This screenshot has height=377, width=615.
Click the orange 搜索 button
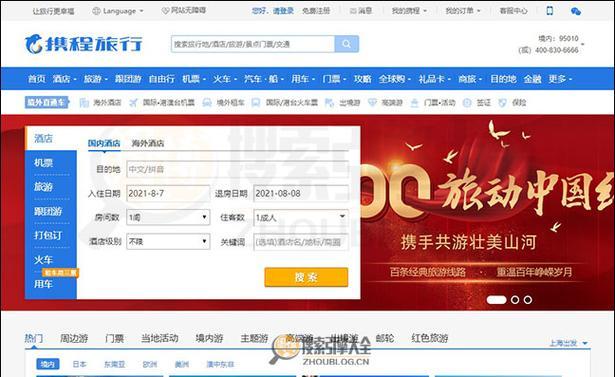point(306,277)
